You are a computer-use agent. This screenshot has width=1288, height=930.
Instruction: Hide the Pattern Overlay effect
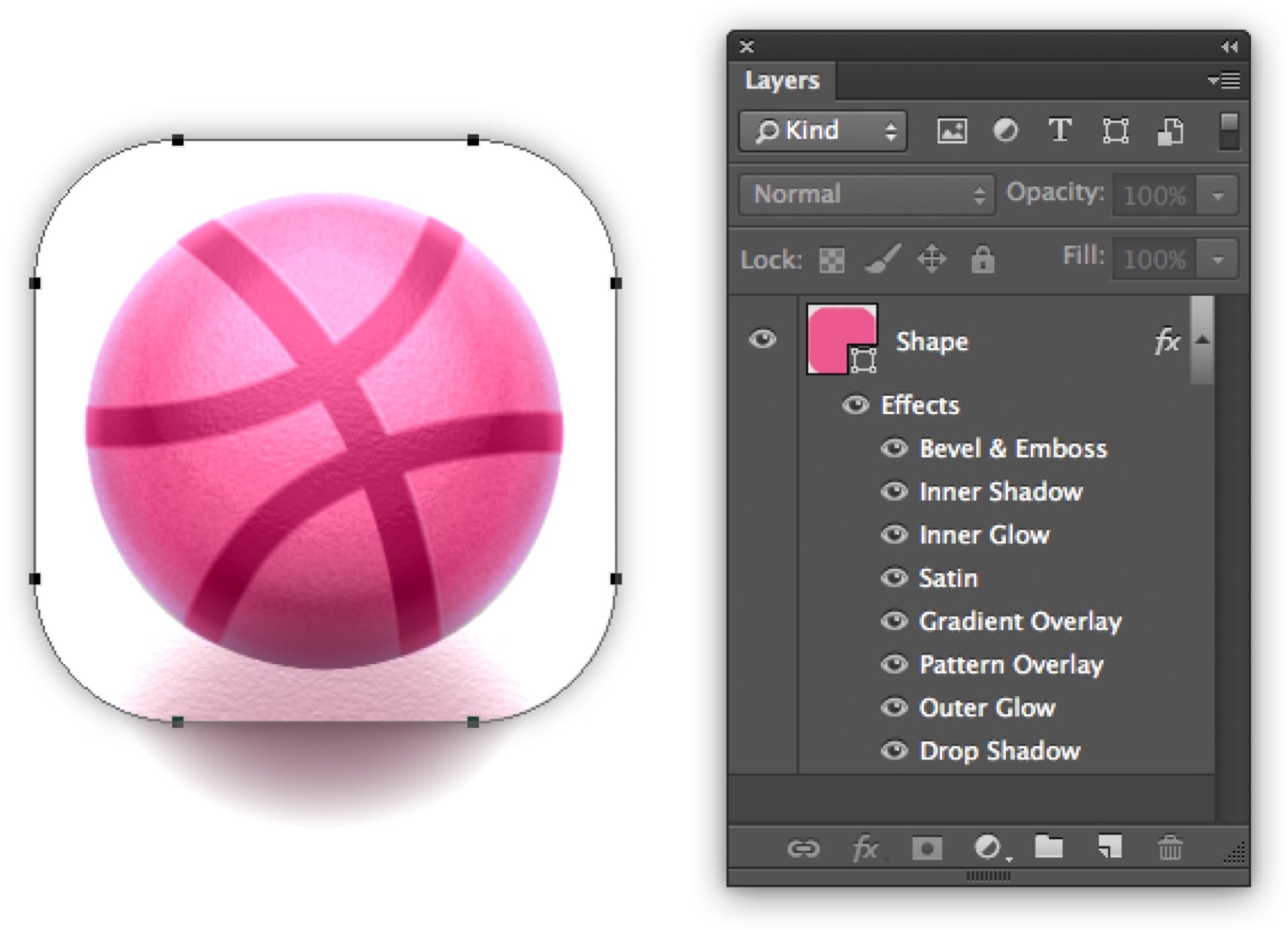pyautogui.click(x=894, y=664)
